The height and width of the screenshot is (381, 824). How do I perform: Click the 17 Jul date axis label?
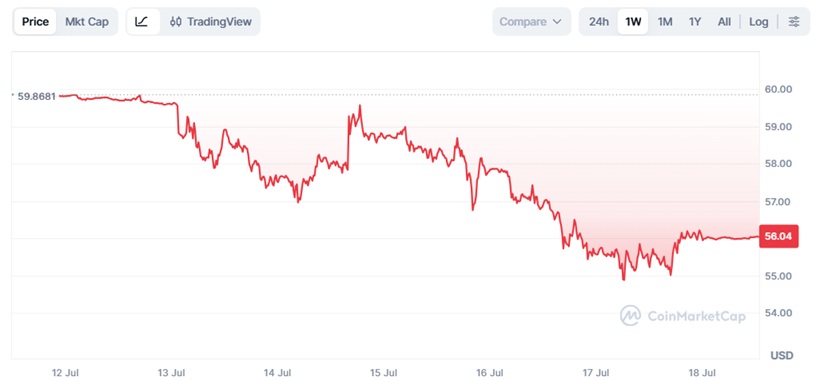click(x=596, y=373)
